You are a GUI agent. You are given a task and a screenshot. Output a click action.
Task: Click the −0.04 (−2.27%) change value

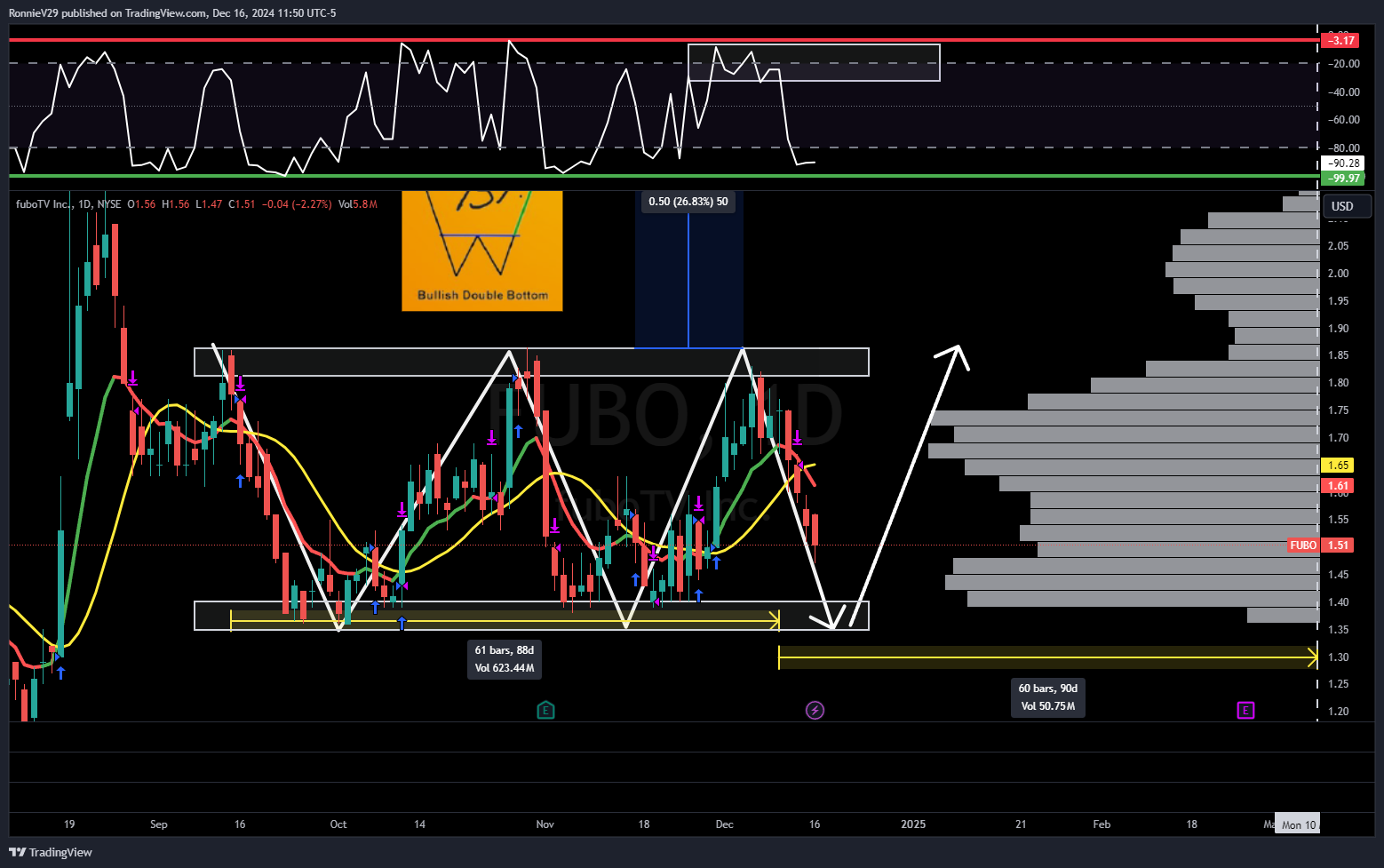pos(297,204)
